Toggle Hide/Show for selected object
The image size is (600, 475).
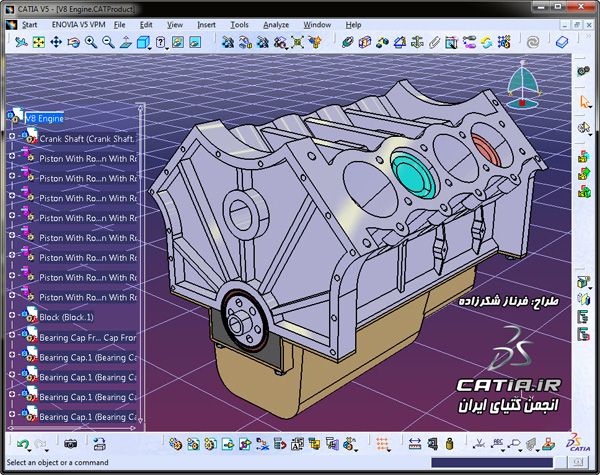point(178,42)
